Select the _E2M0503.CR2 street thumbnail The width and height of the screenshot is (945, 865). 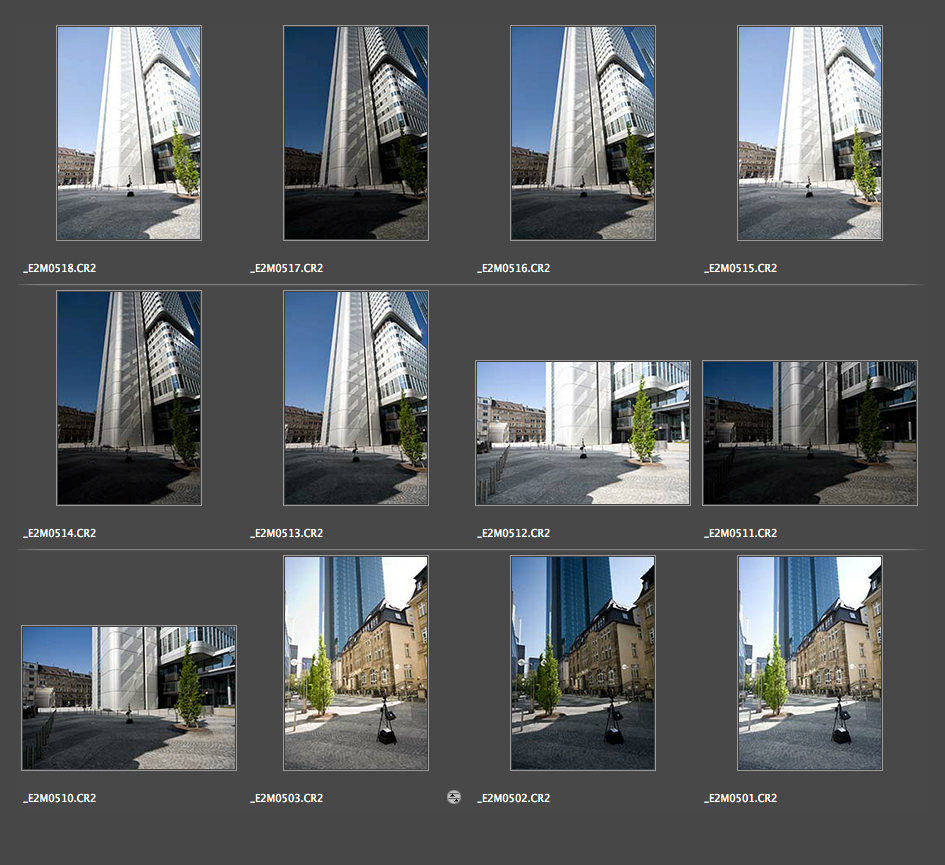click(356, 663)
